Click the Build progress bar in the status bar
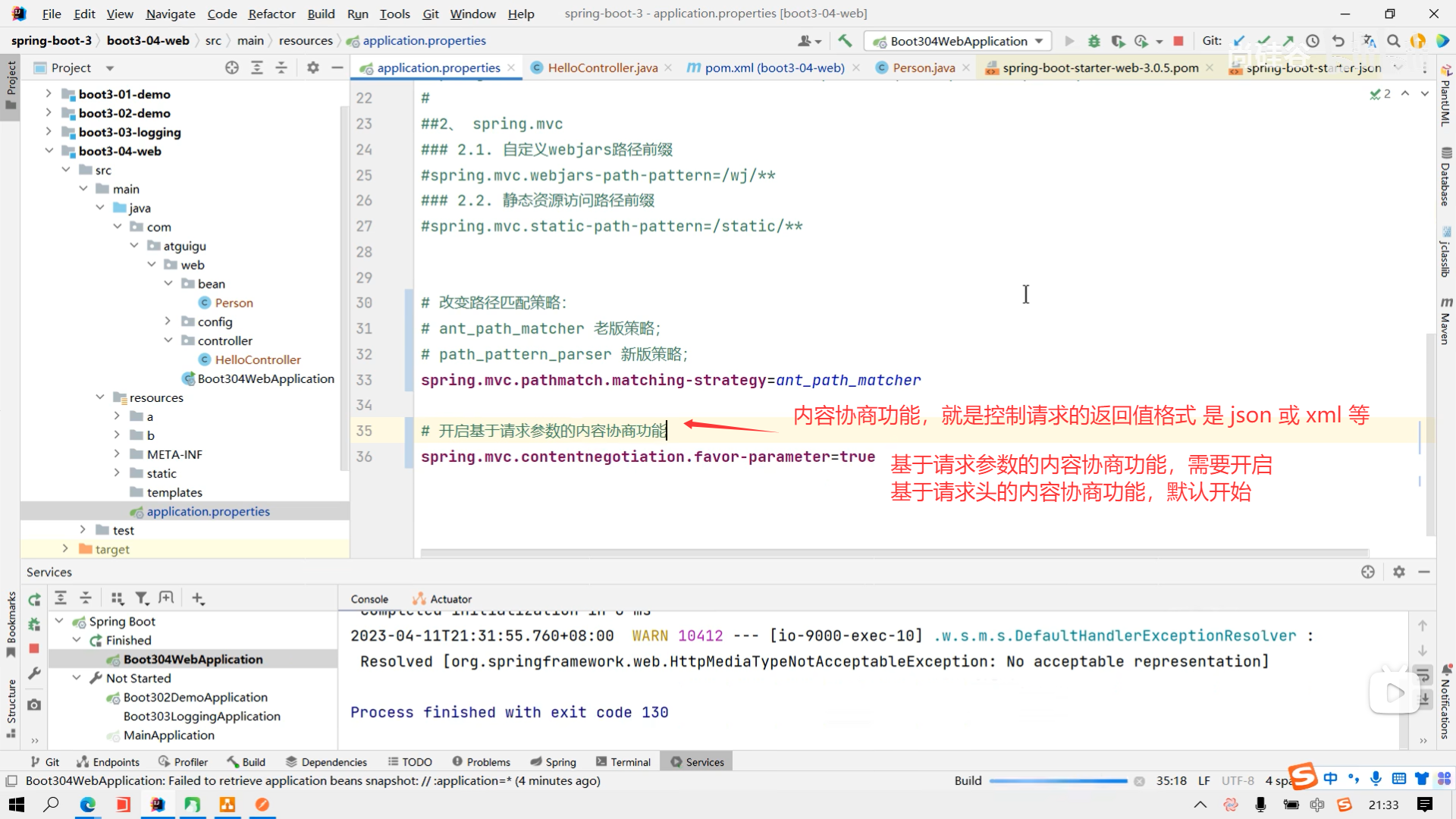Viewport: 1456px width, 819px height. (1058, 781)
